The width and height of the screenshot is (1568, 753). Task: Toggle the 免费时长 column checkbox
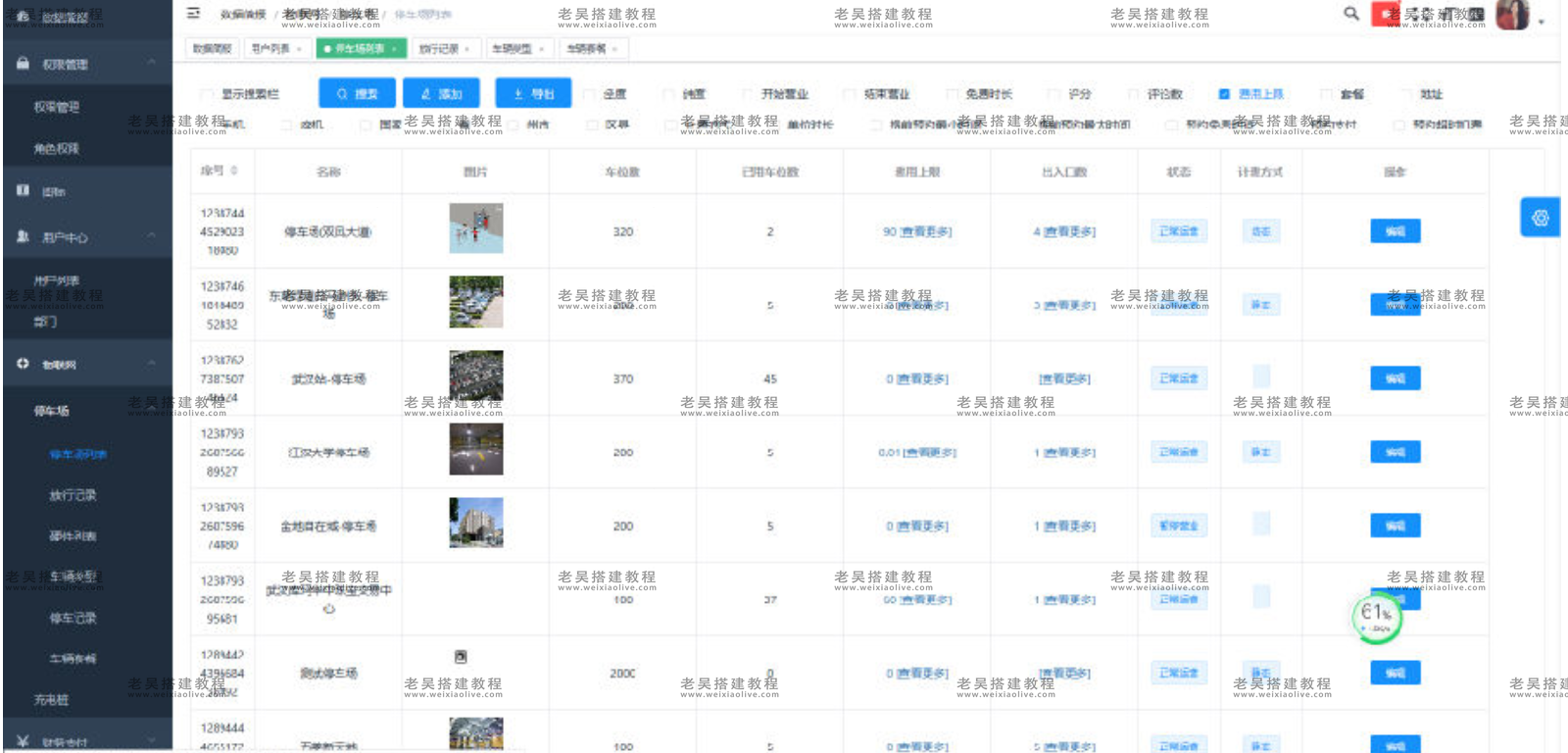tap(952, 94)
